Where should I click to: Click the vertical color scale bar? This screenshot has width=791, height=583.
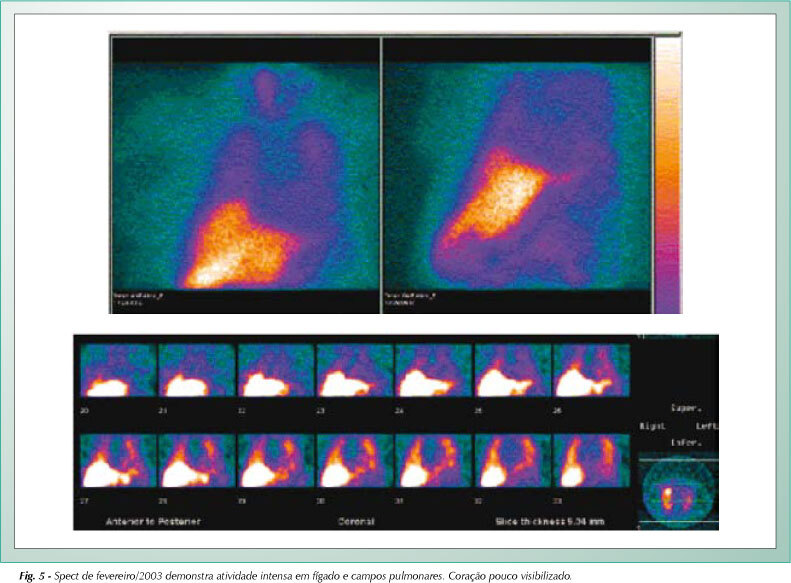667,175
